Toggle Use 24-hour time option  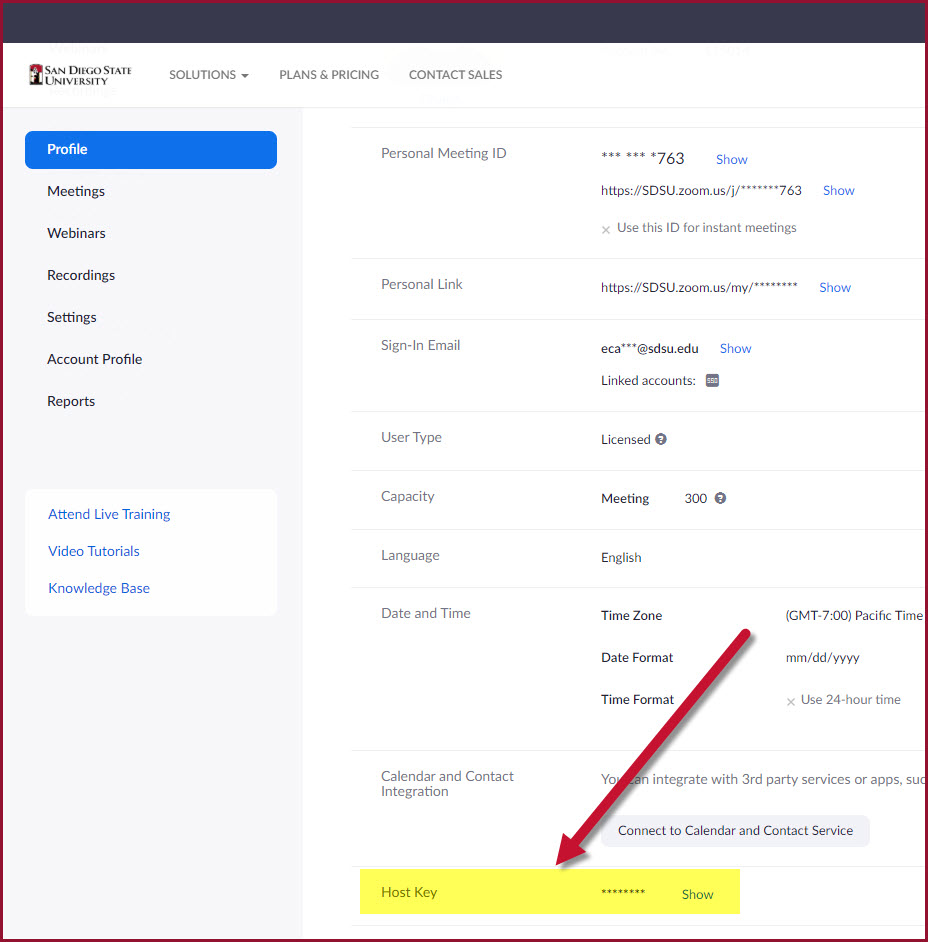point(790,701)
